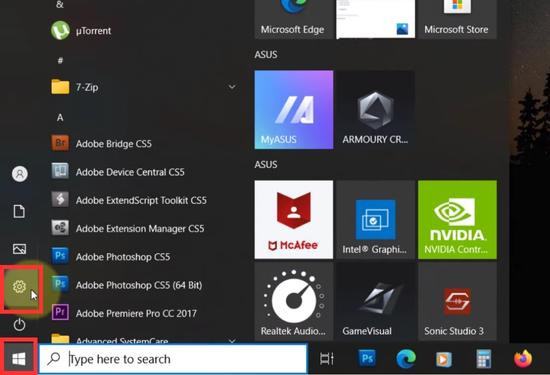
Task: Launch Adobe Bridge CS5
Action: (x=144, y=143)
